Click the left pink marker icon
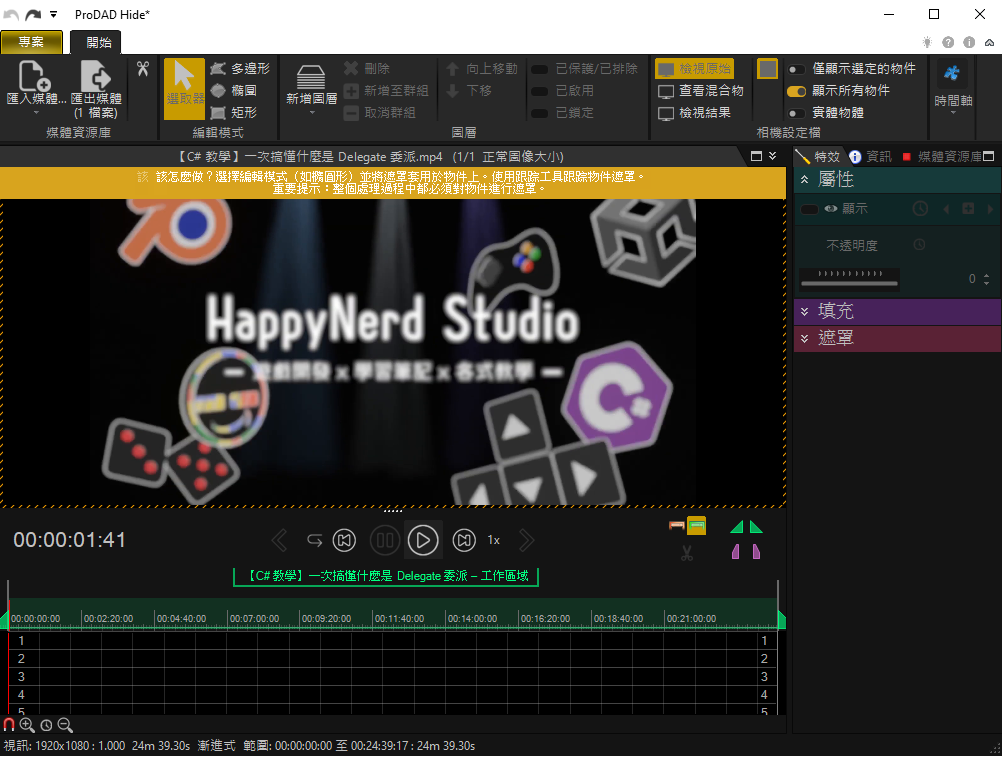Viewport: 1002px width, 757px height. (736, 551)
